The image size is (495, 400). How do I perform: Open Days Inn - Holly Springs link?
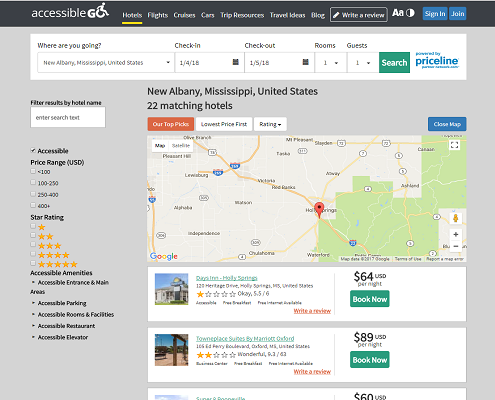(227, 278)
